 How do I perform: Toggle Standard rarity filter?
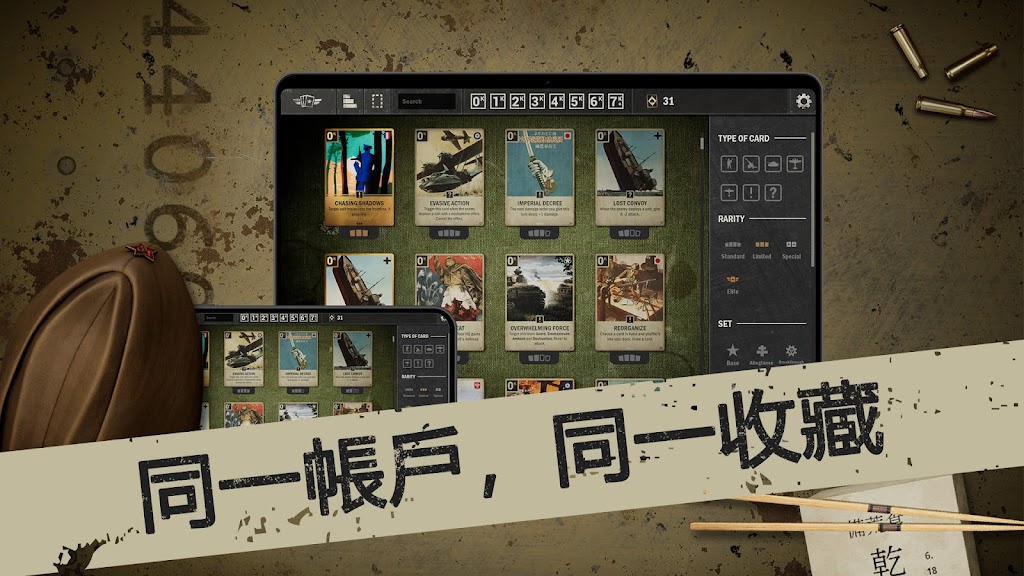click(x=733, y=249)
